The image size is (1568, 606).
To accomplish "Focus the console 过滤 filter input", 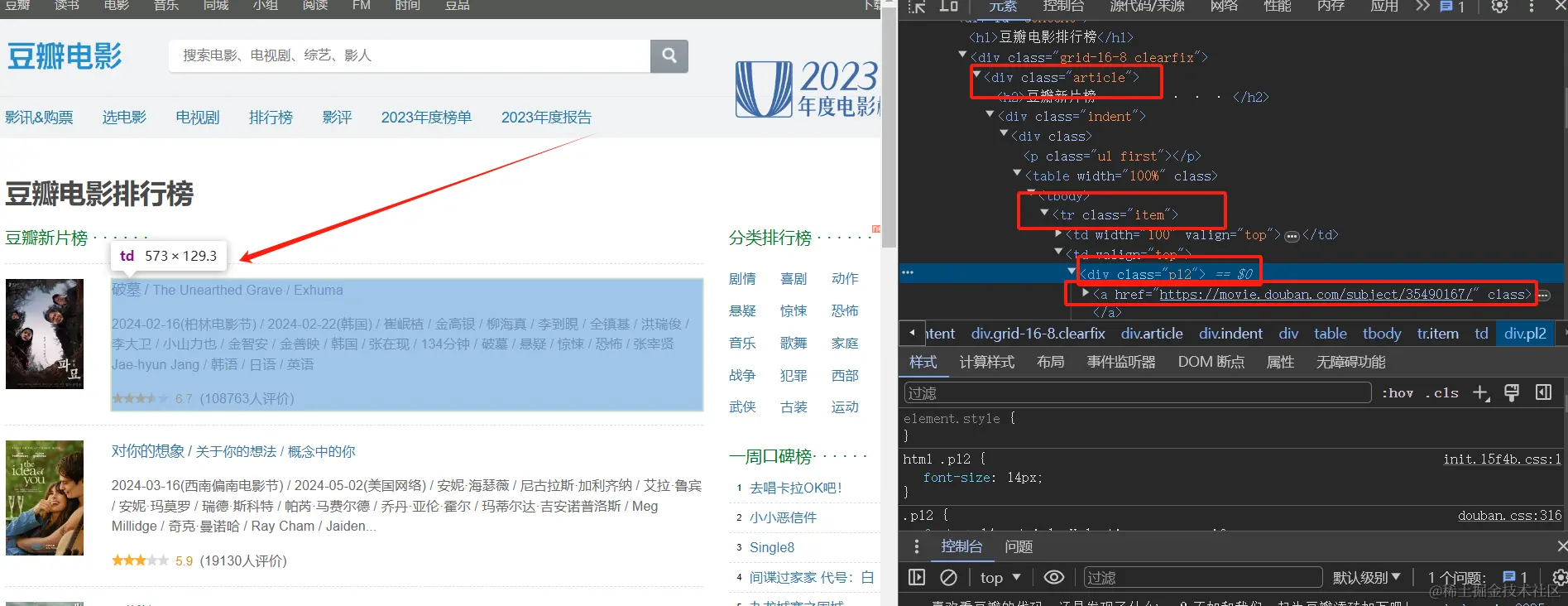I will coord(1203,577).
